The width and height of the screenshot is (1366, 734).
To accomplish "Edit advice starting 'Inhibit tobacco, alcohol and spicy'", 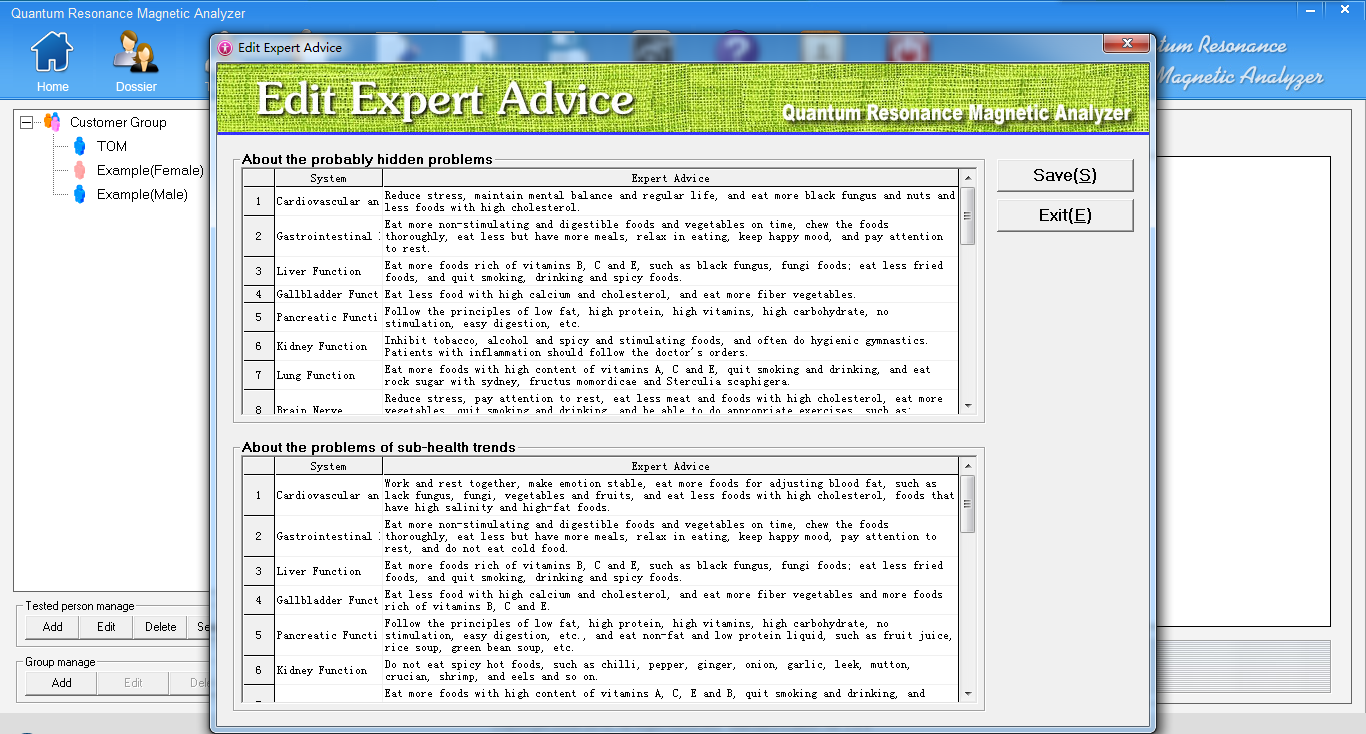I will pyautogui.click(x=670, y=346).
